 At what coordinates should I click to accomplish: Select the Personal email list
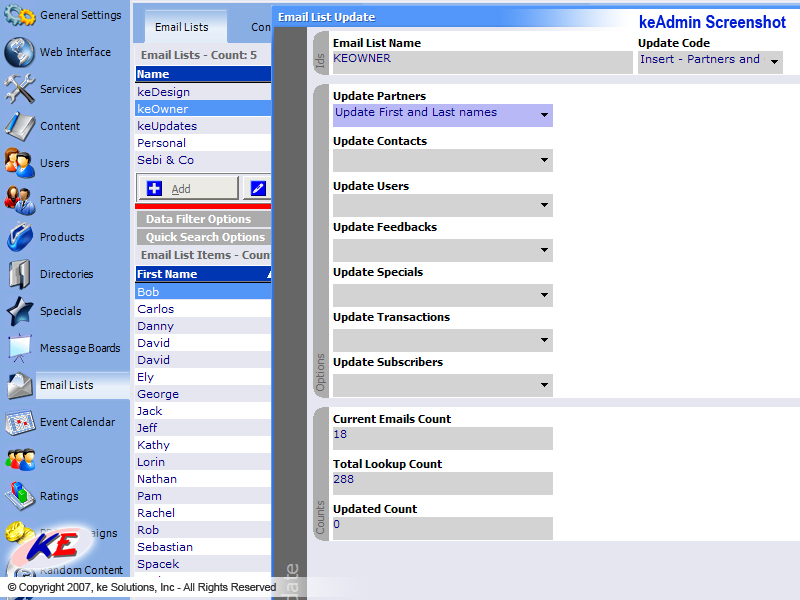click(203, 143)
